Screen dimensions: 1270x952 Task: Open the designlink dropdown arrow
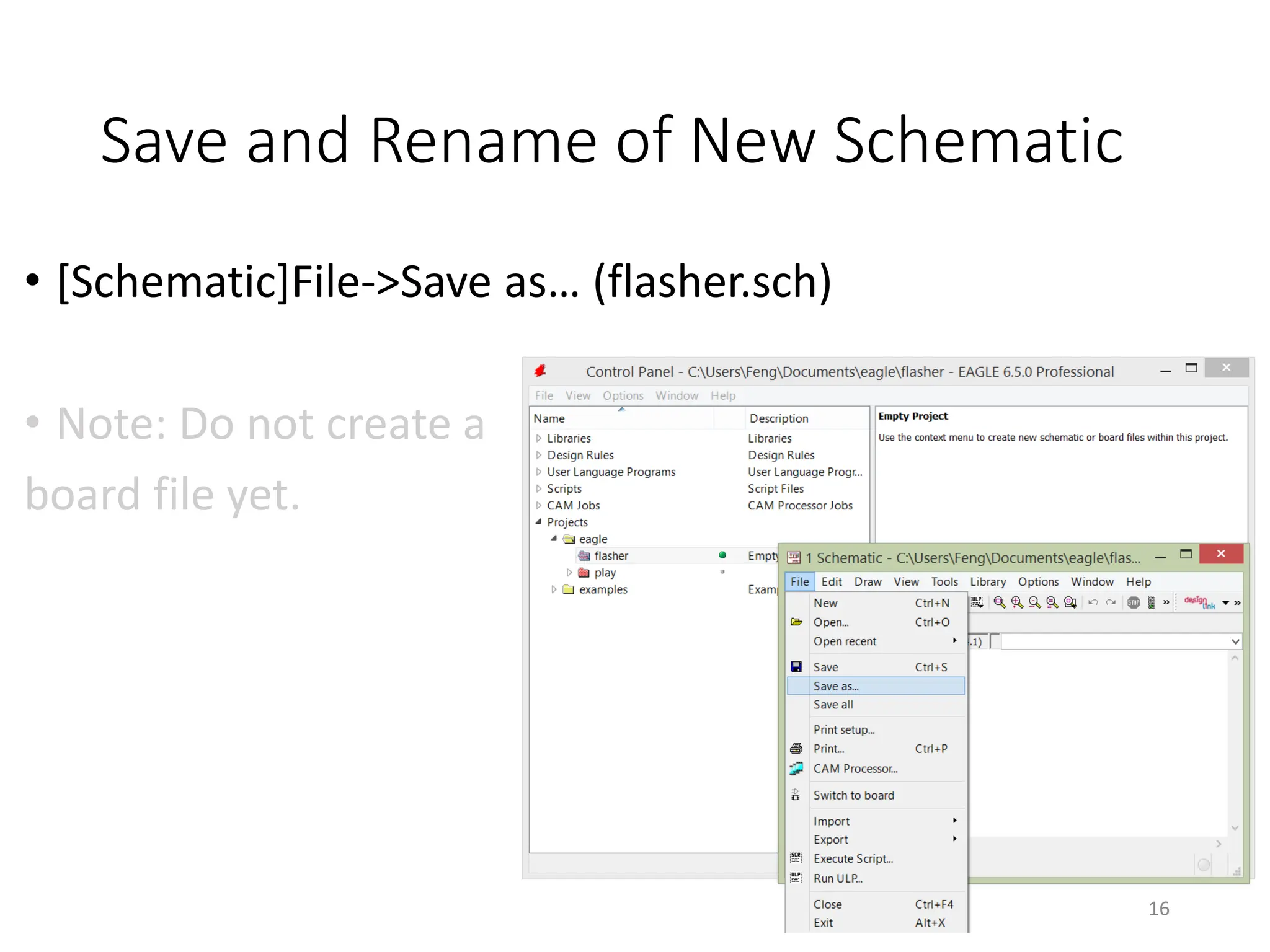pyautogui.click(x=1225, y=602)
